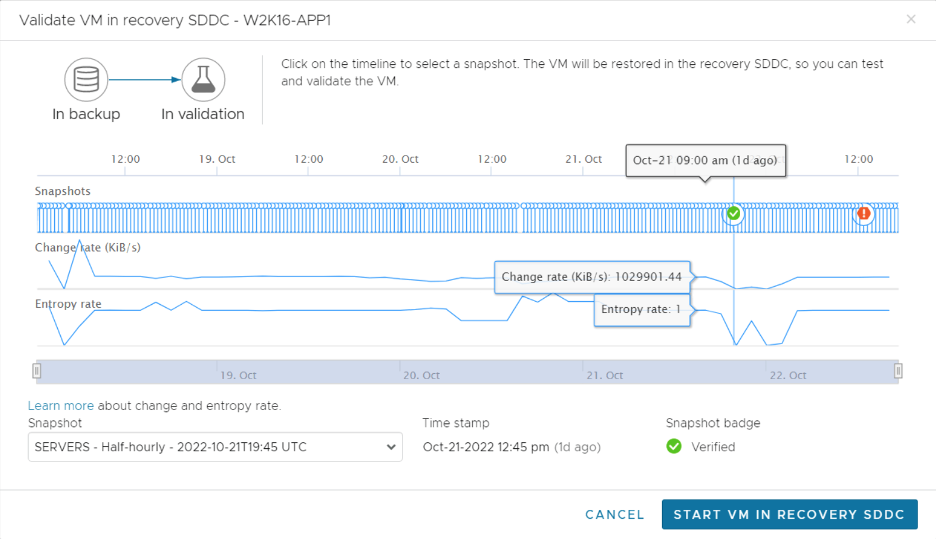The height and width of the screenshot is (540, 936).
Task: Click the Snapshot badge heading
Action: [713, 423]
